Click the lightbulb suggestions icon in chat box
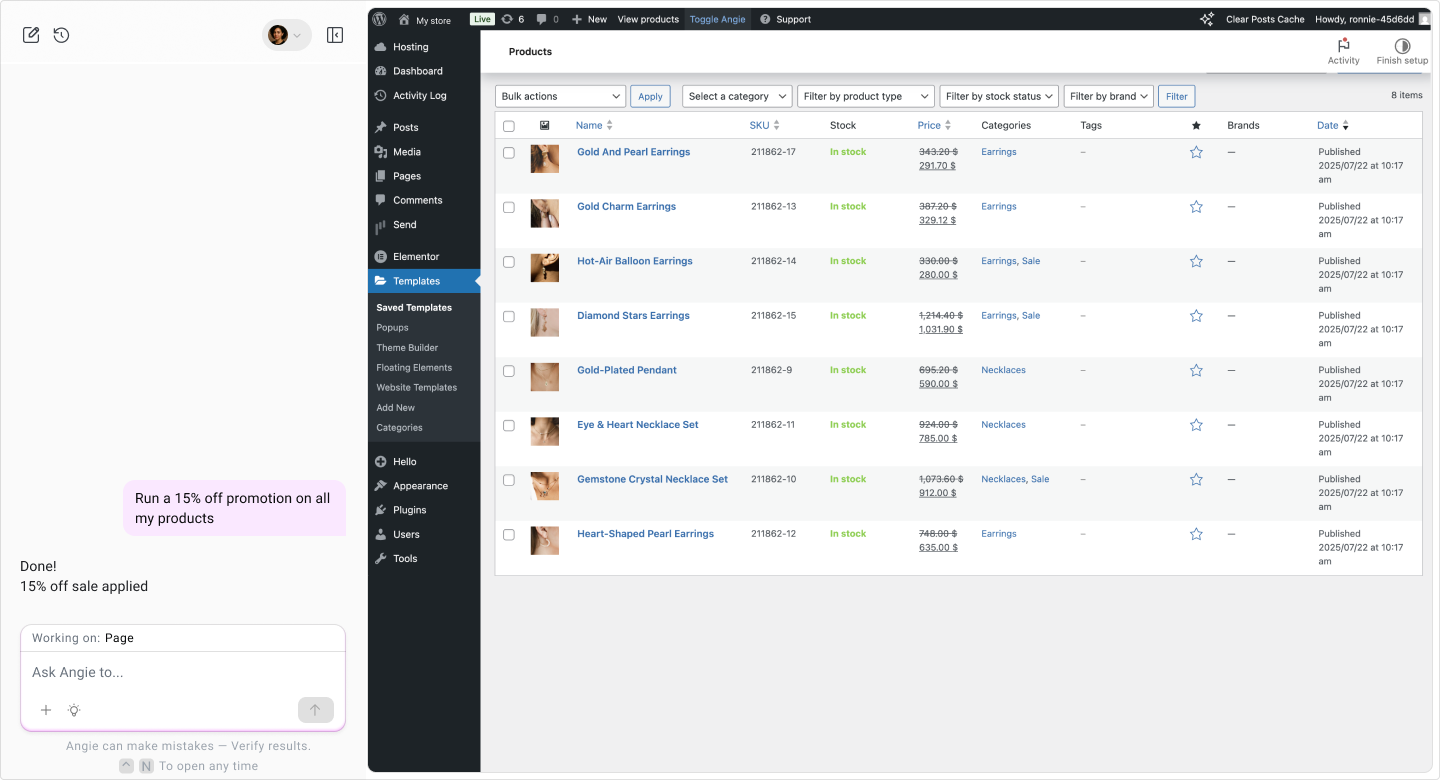This screenshot has height=780, width=1440. pyautogui.click(x=74, y=710)
